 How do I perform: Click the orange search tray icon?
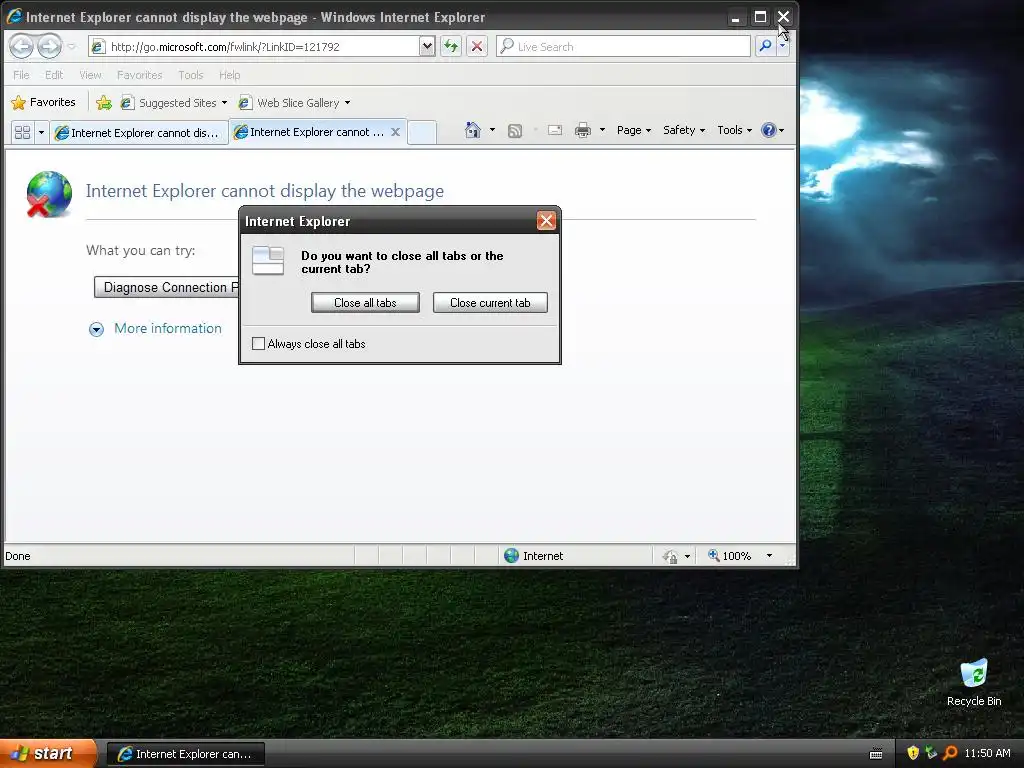pyautogui.click(x=950, y=753)
